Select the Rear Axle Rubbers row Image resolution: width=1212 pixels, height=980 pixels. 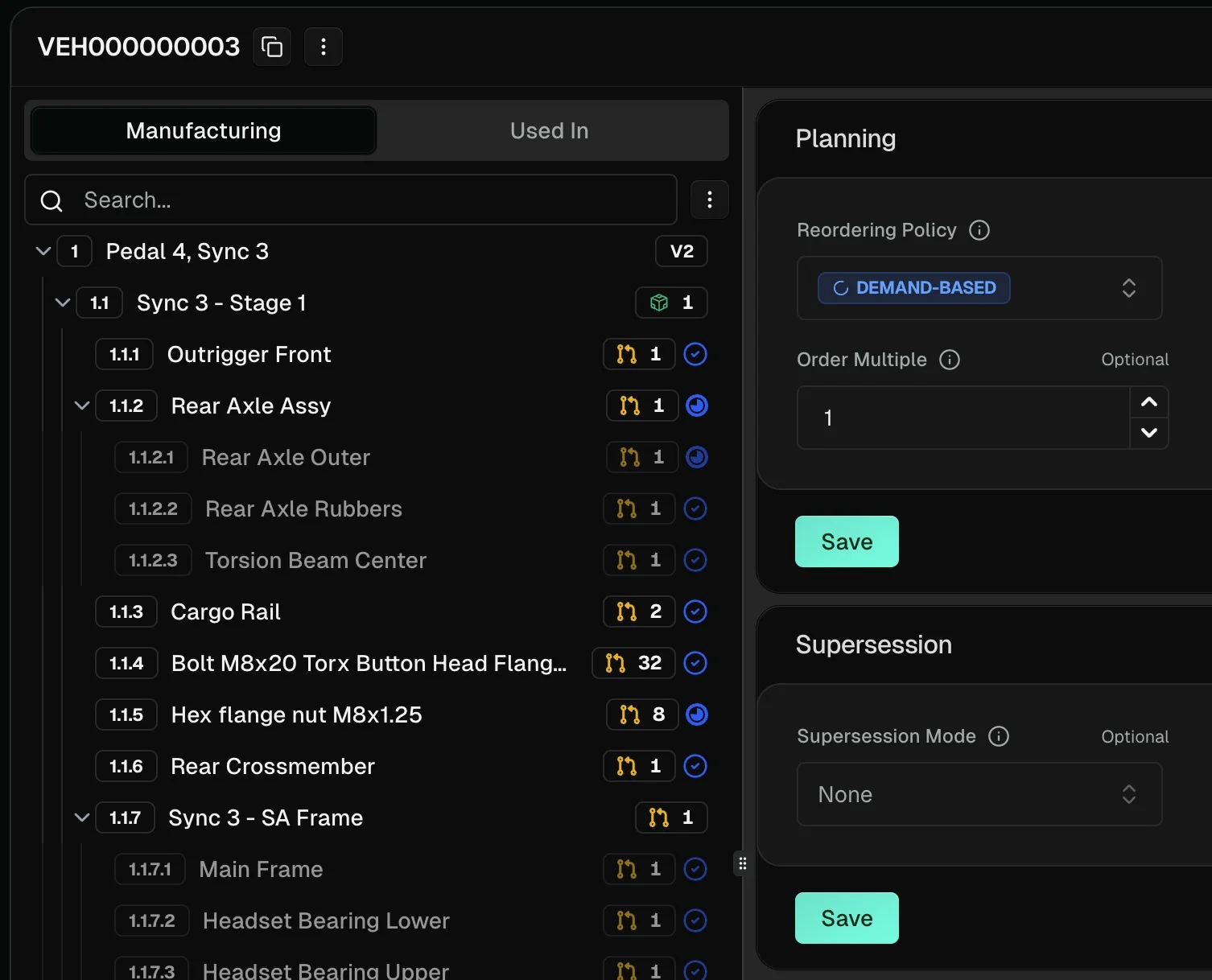[x=410, y=509]
